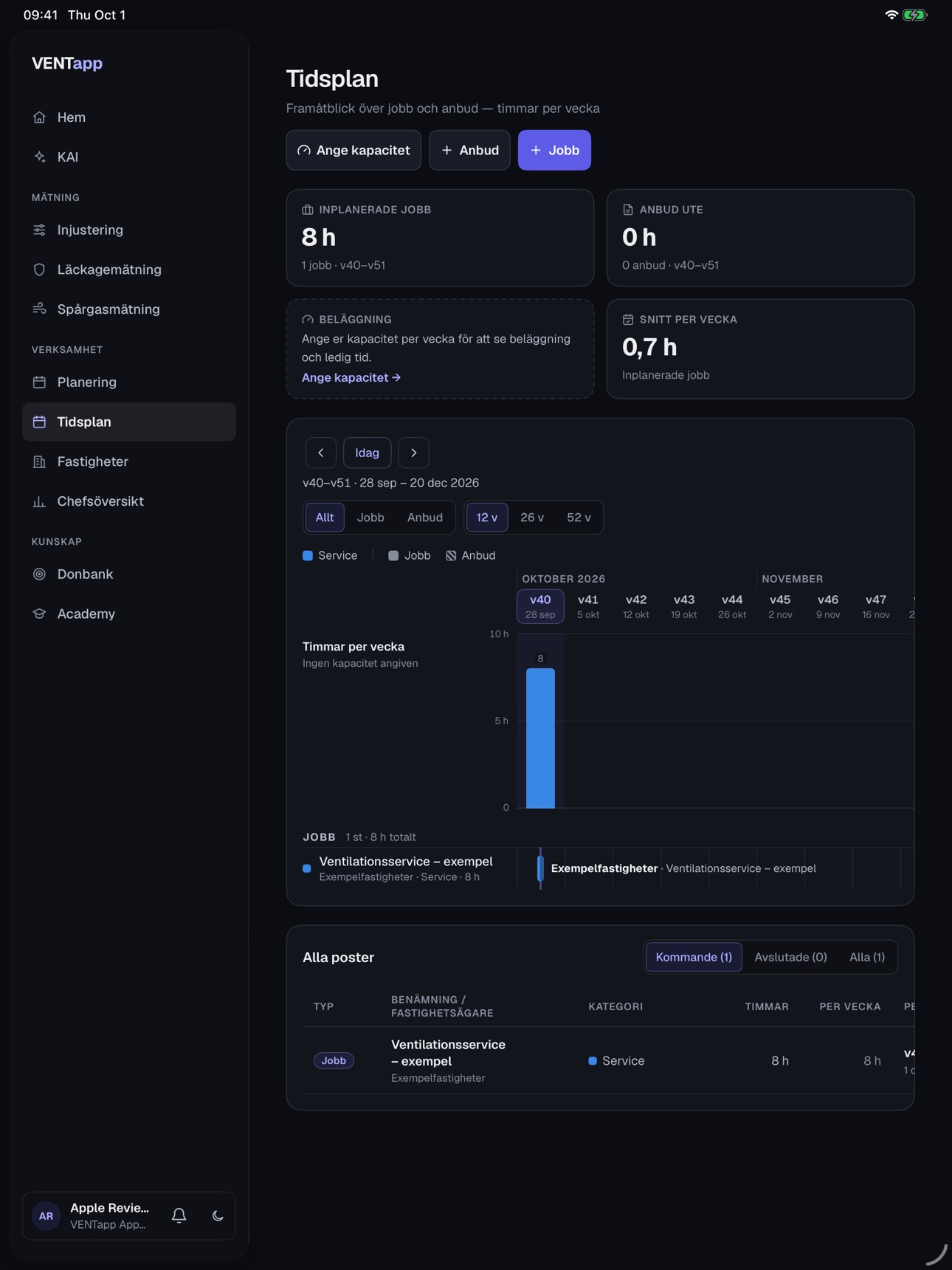952x1270 pixels.
Task: Click the Donbank target icon
Action: point(40,574)
